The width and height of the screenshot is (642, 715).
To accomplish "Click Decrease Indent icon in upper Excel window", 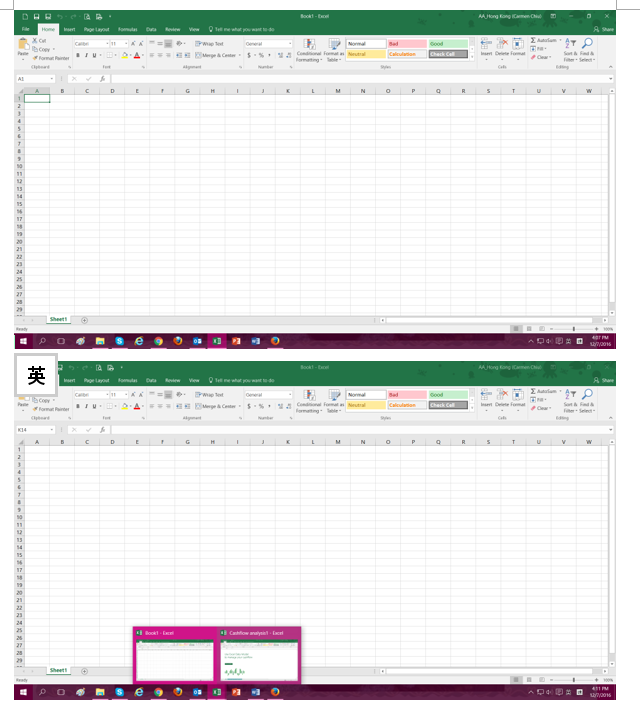I will 179,55.
